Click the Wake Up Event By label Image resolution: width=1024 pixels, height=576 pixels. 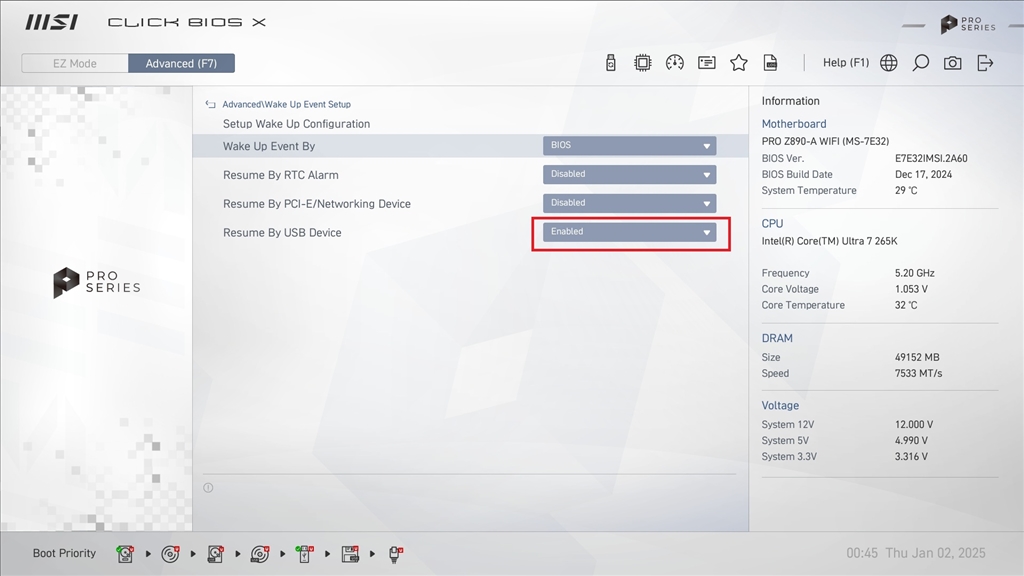(x=269, y=146)
